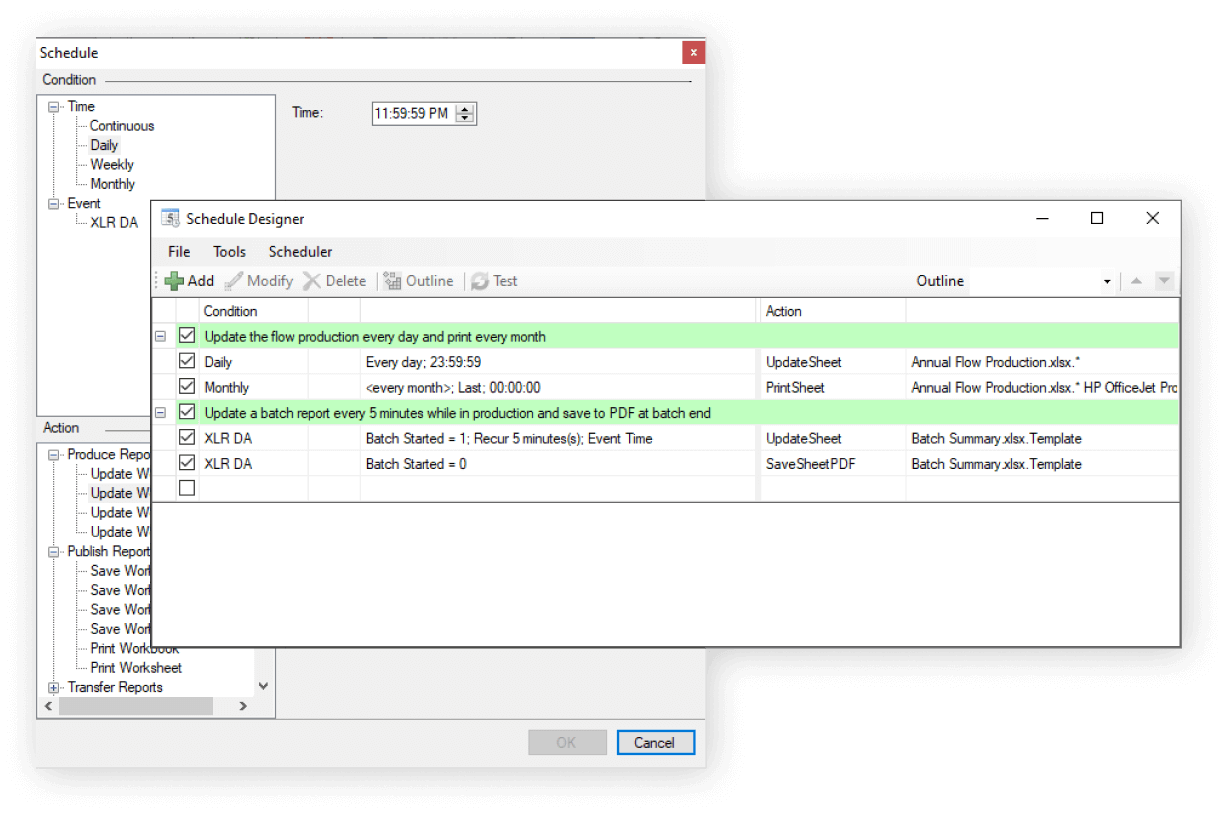
Task: Click the Time value input field
Action: coord(411,114)
